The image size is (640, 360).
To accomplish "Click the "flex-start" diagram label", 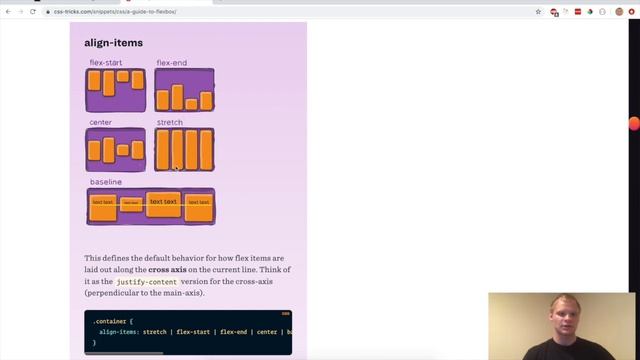I will (106, 62).
